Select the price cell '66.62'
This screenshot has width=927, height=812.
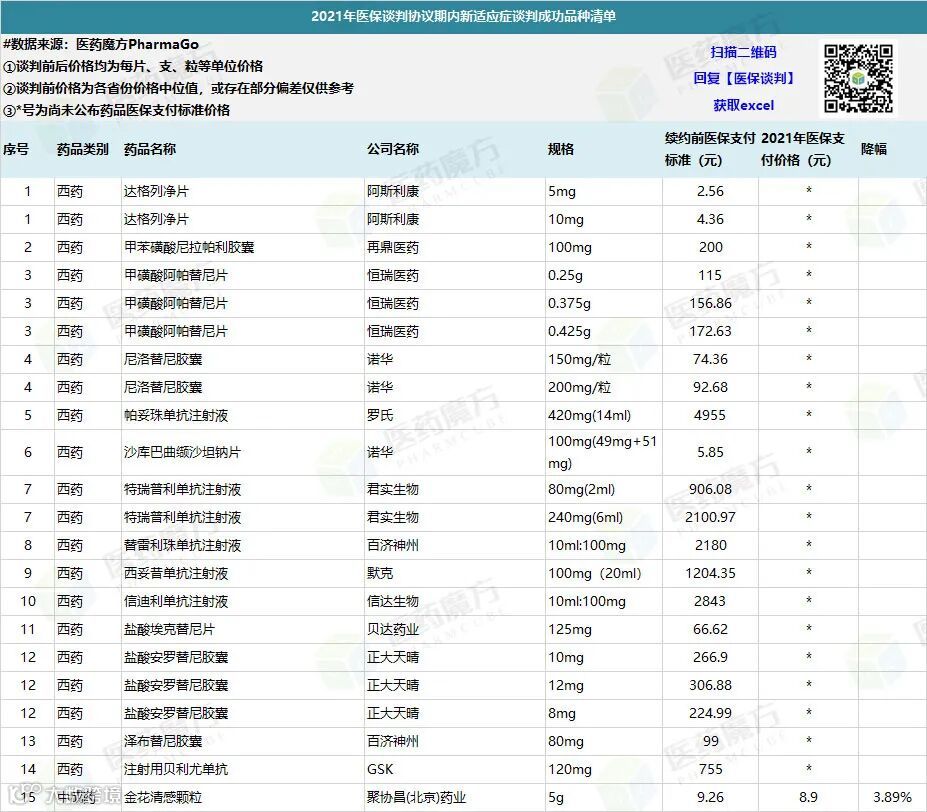[710, 629]
